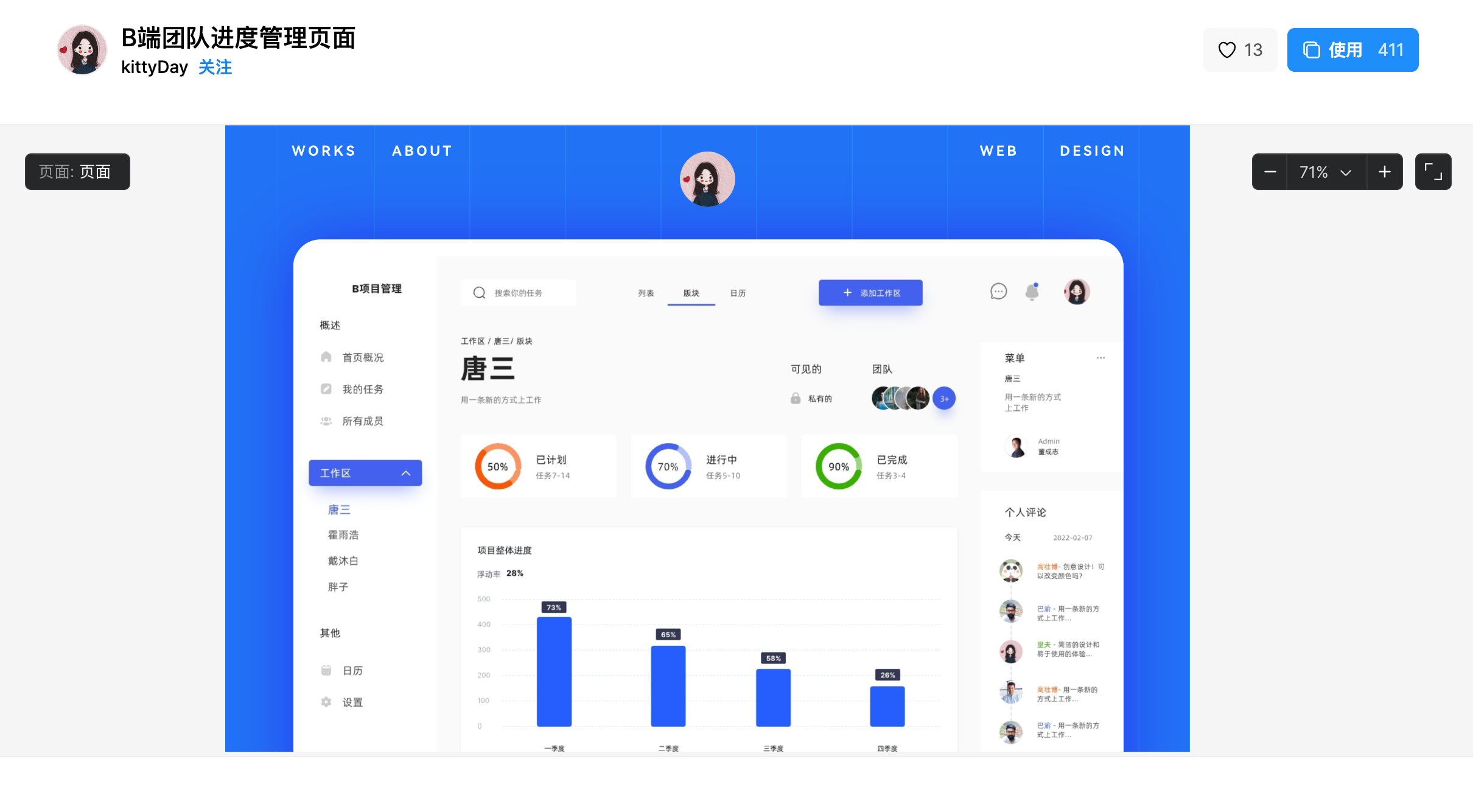Click the three-dot menu in 菜单 card

(1100, 358)
